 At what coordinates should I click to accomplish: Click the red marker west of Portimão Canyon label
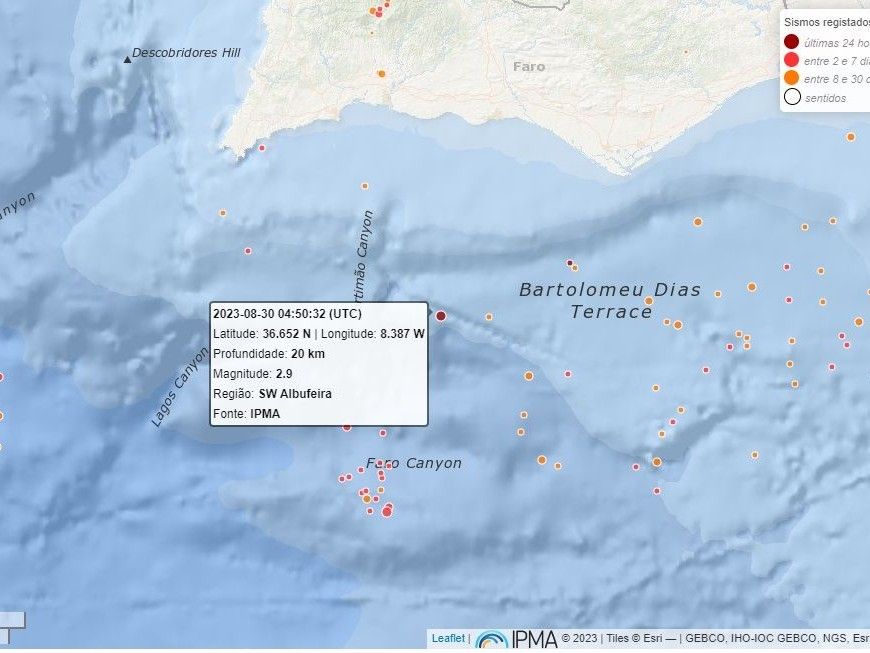click(248, 251)
